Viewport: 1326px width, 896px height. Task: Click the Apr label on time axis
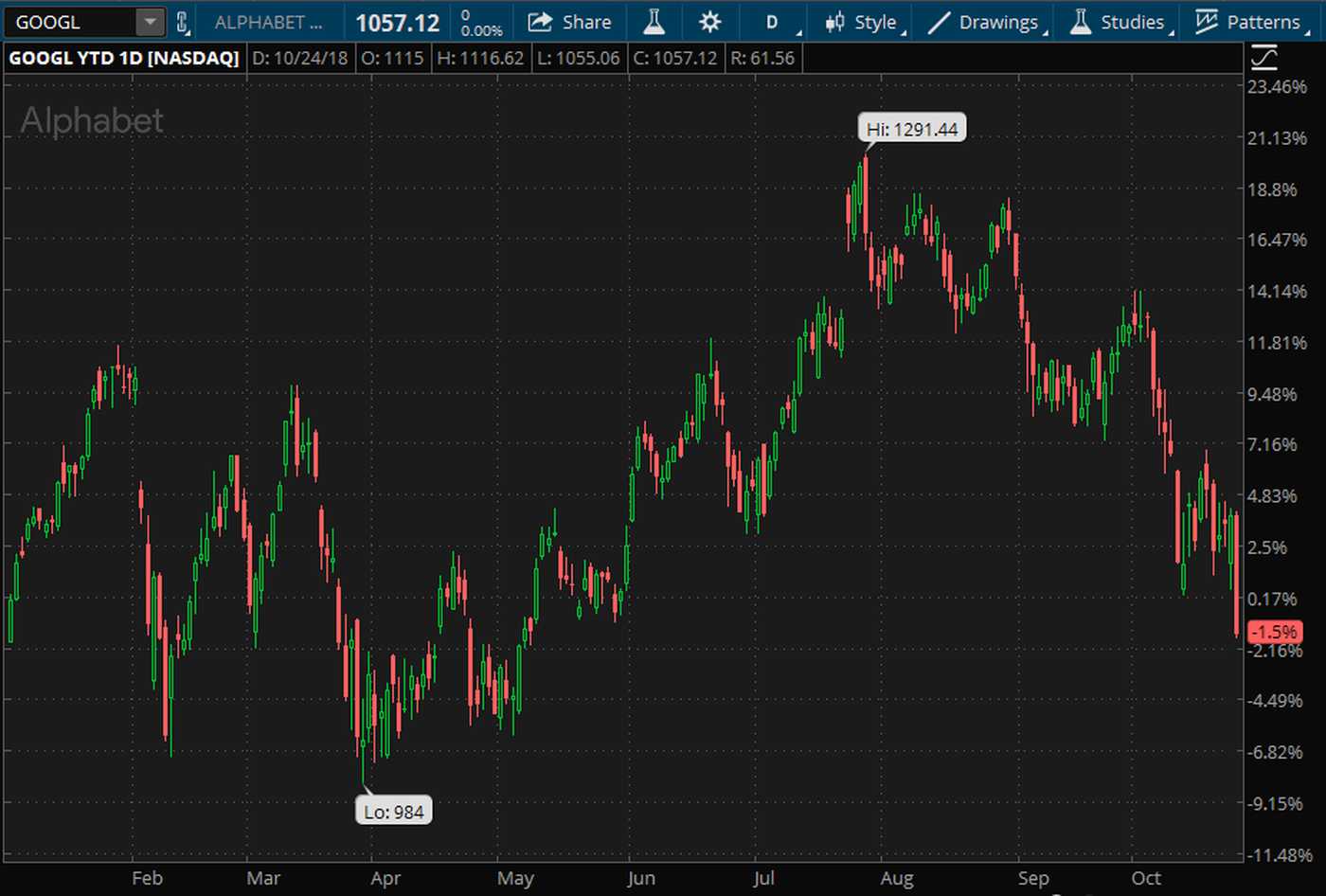(385, 878)
